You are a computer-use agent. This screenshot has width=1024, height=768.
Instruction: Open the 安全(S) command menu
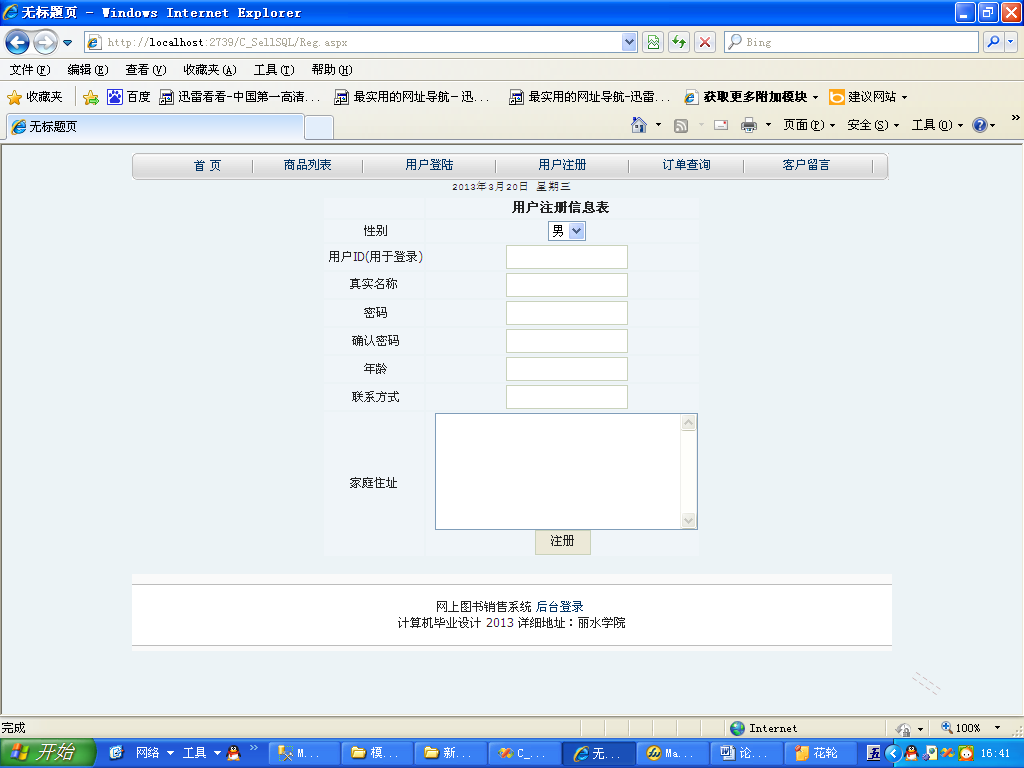pyautogui.click(x=873, y=125)
